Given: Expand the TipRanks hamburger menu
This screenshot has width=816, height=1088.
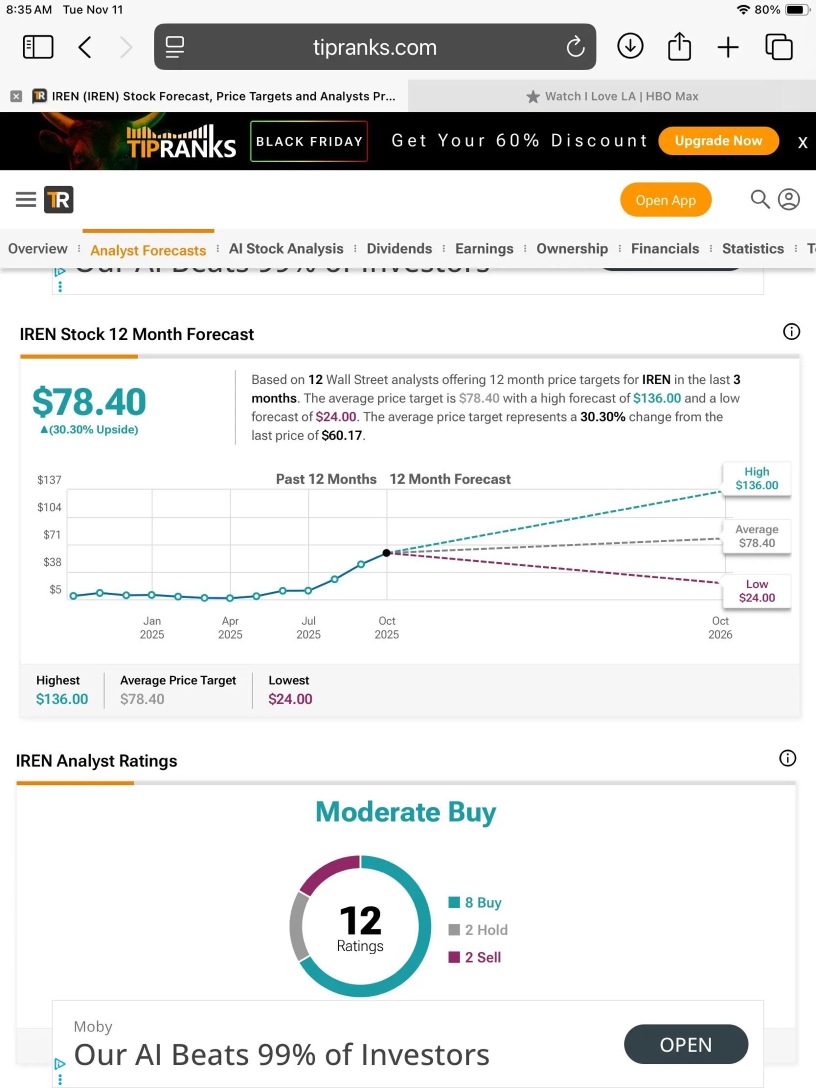Looking at the screenshot, I should tap(26, 200).
